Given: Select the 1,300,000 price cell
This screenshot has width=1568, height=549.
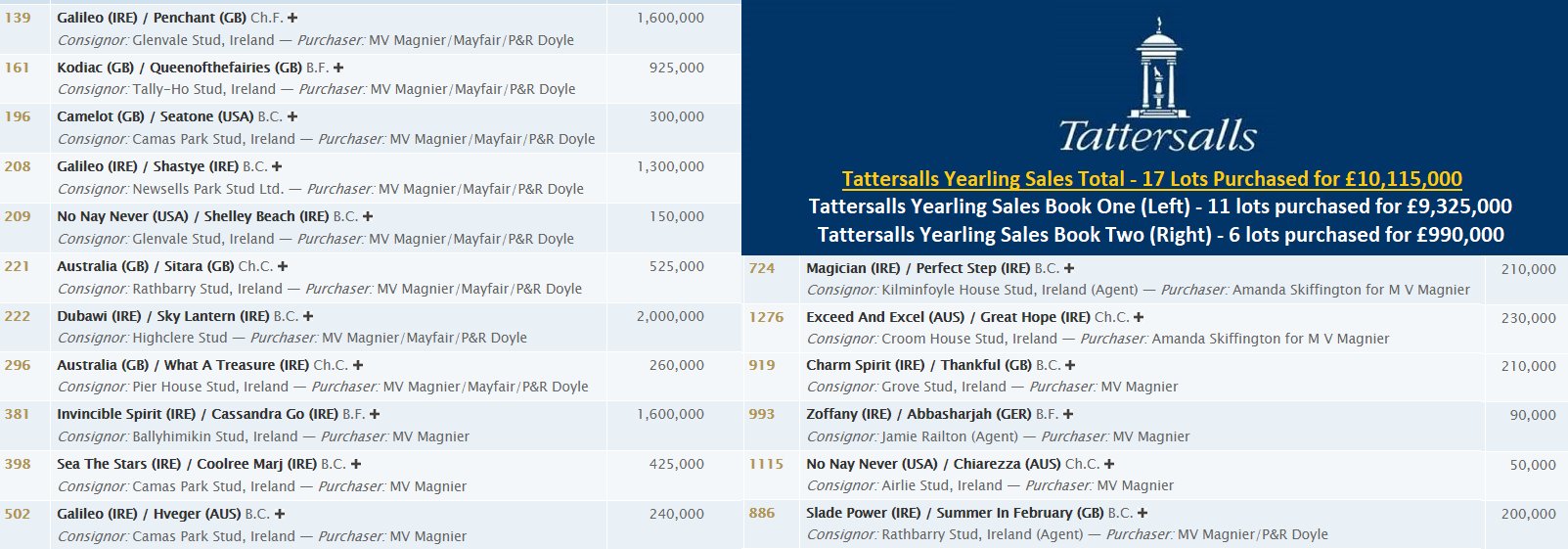Looking at the screenshot, I should coord(670,167).
